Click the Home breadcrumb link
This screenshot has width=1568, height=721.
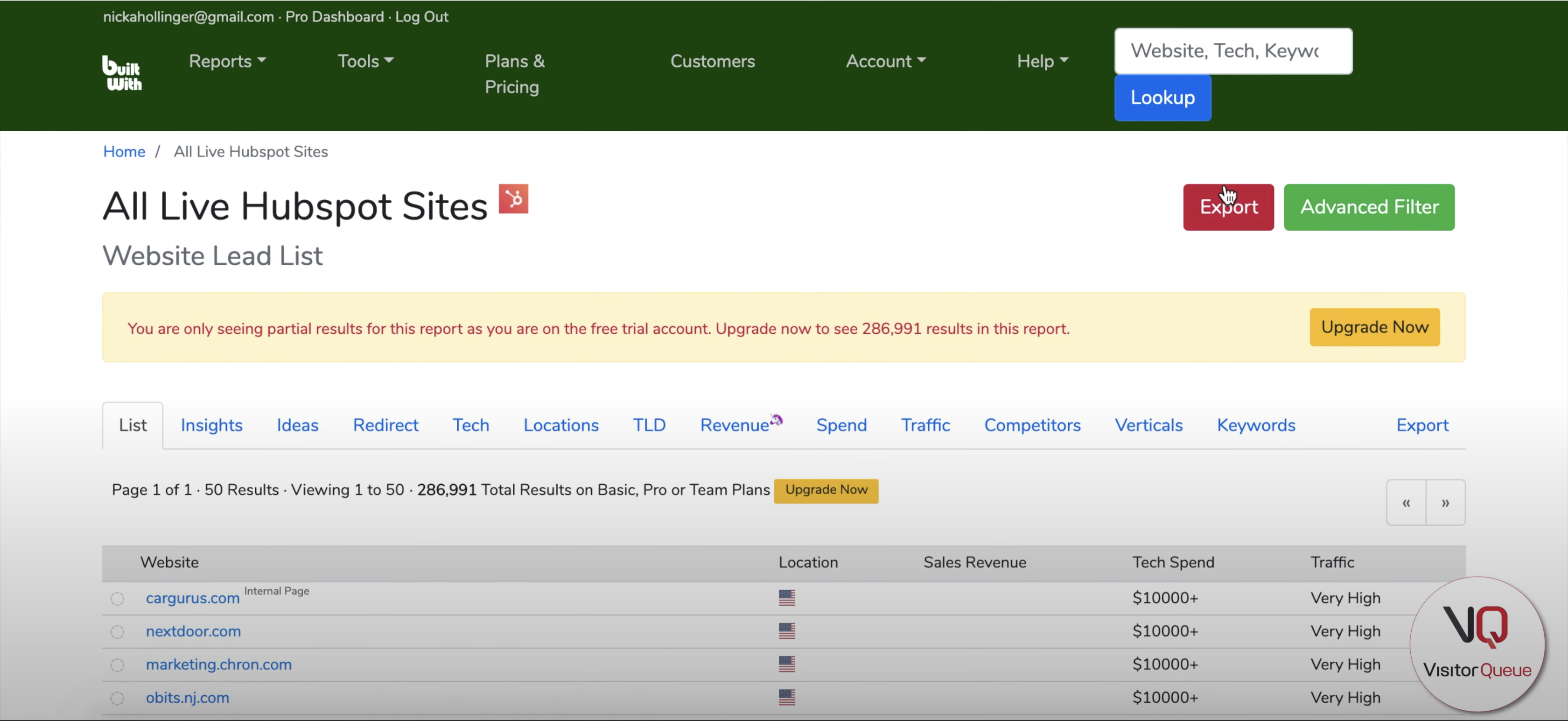[x=124, y=152]
